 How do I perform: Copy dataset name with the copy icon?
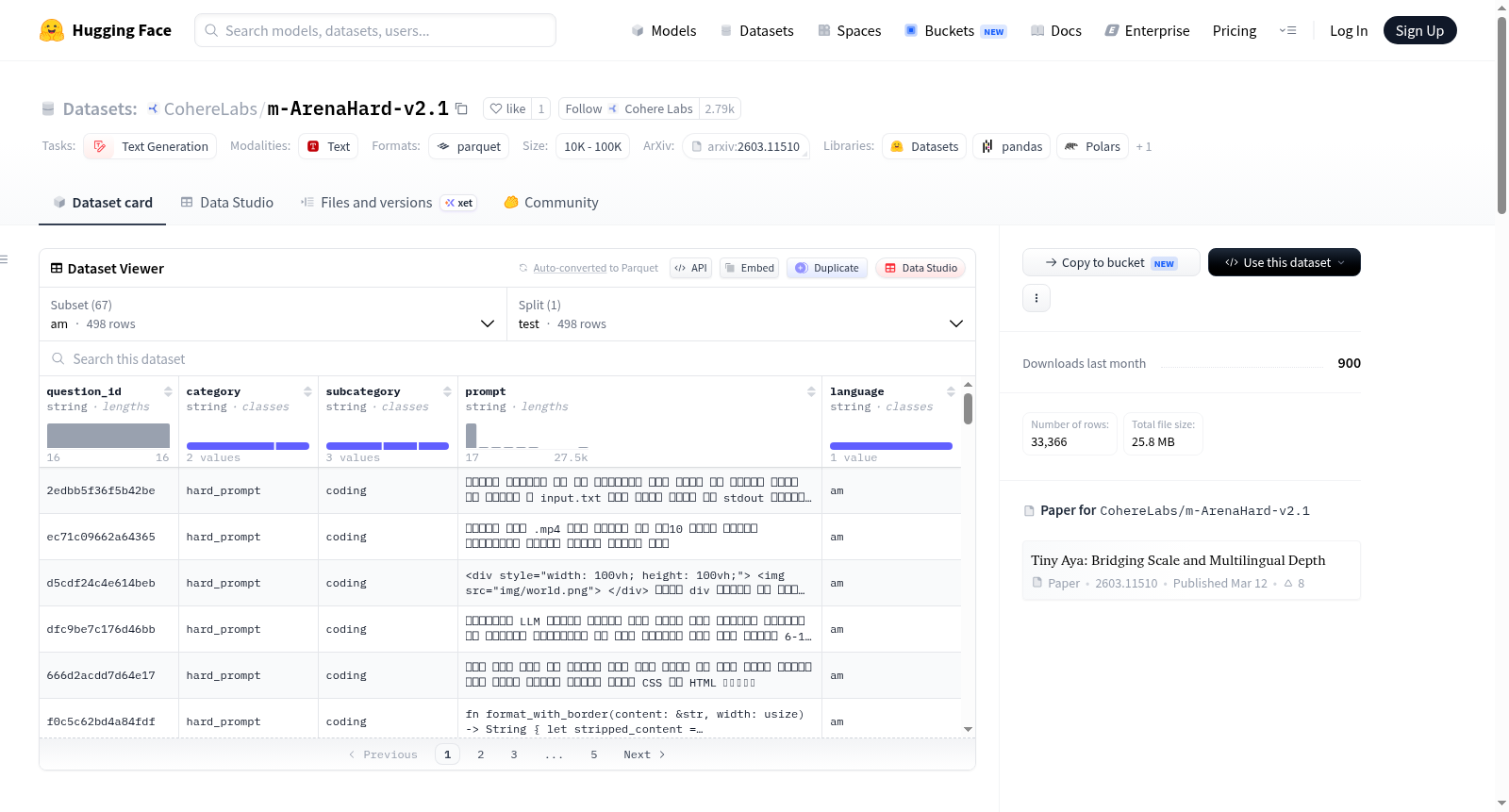pos(461,108)
